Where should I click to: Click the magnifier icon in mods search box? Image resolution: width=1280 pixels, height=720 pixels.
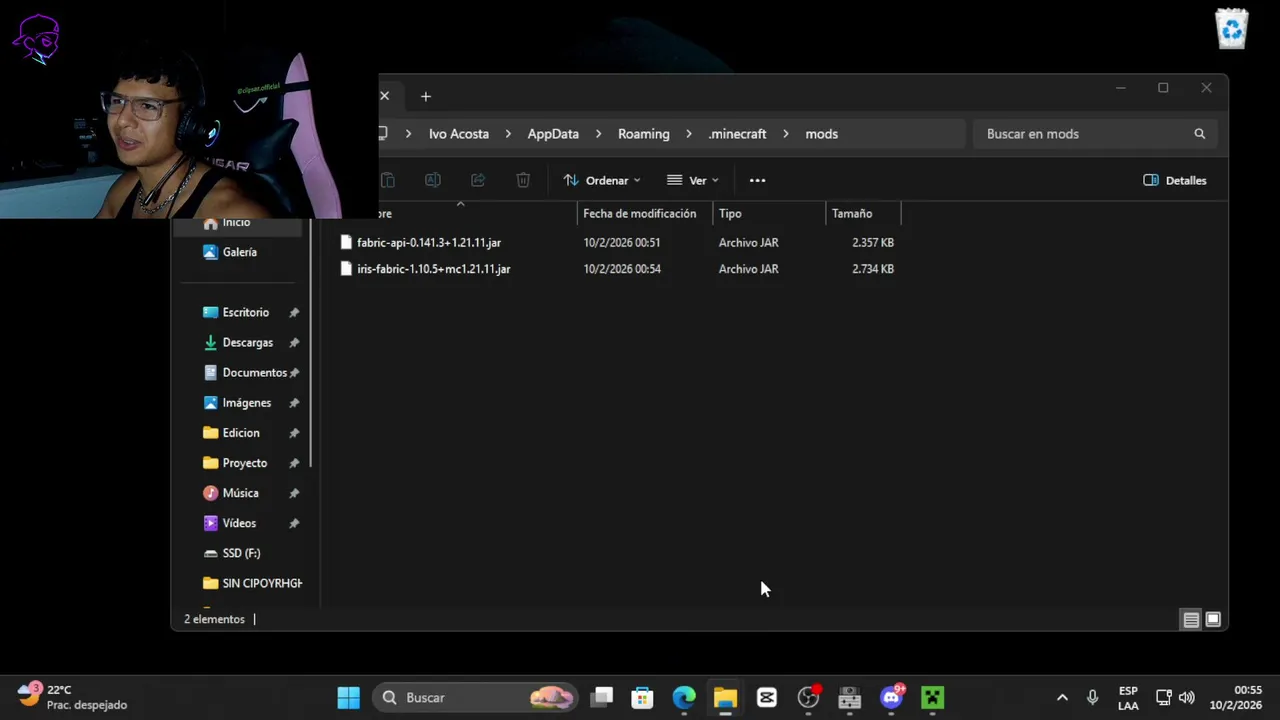coord(1199,134)
